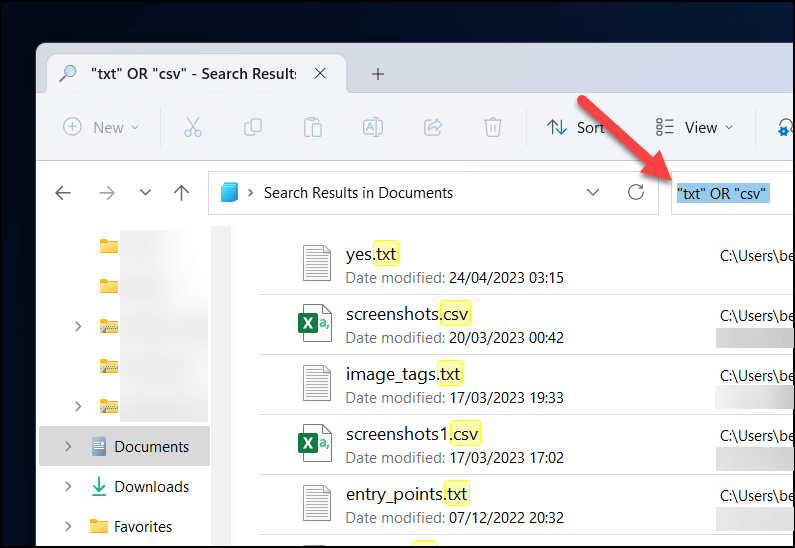The image size is (795, 548).
Task: Select Favorites in the navigation pane
Action: click(142, 526)
